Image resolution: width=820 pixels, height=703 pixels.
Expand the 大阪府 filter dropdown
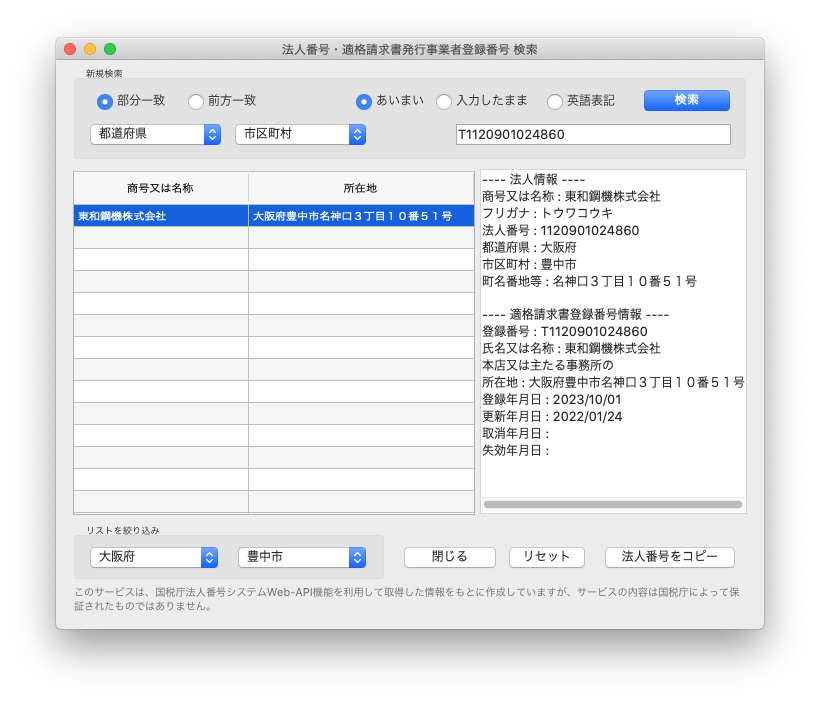[154, 557]
